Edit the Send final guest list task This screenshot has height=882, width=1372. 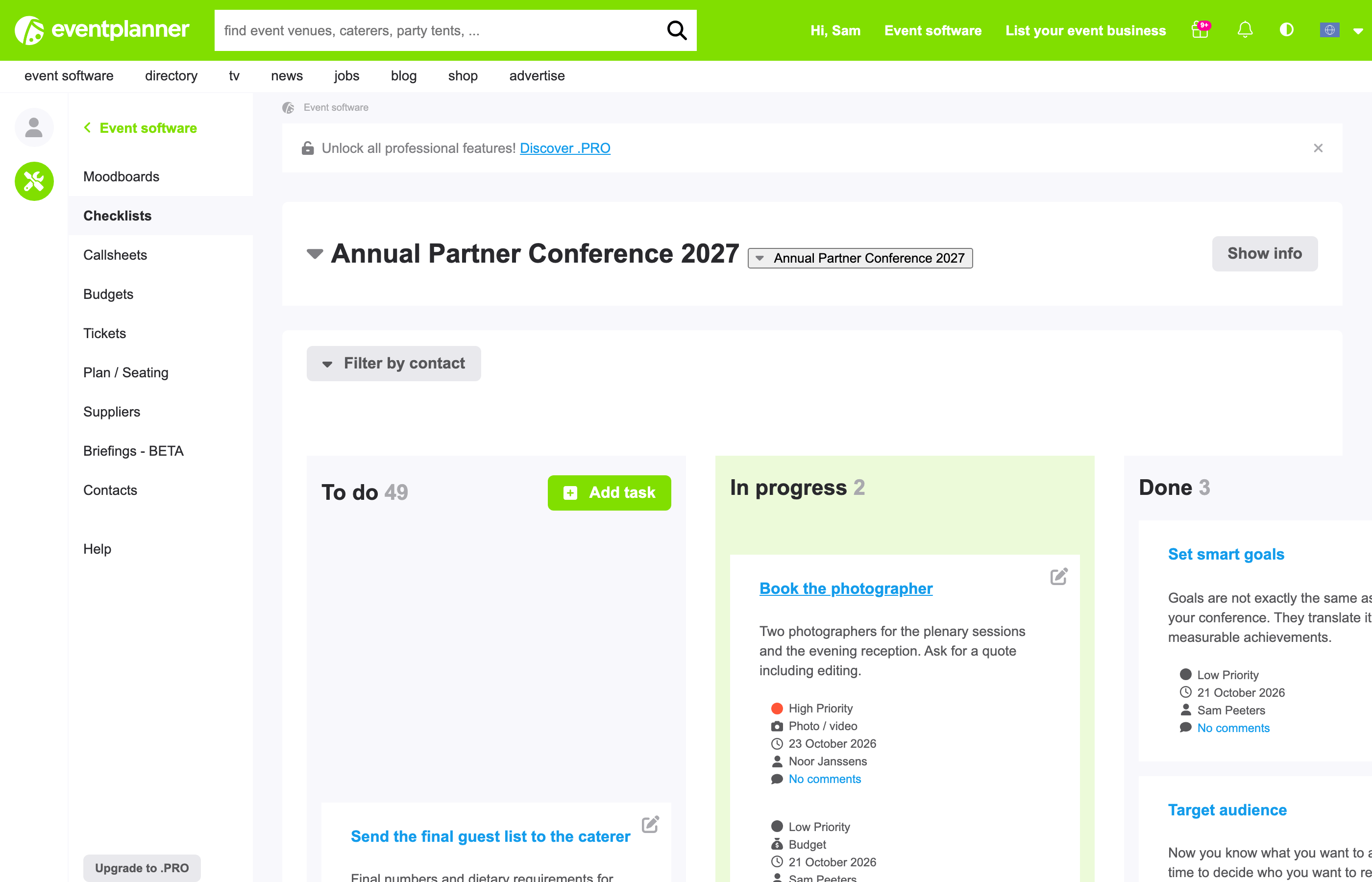[651, 824]
